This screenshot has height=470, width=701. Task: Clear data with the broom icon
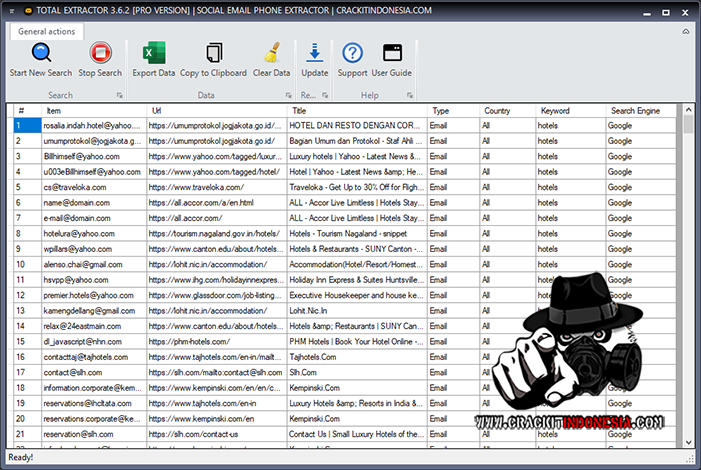pos(271,54)
